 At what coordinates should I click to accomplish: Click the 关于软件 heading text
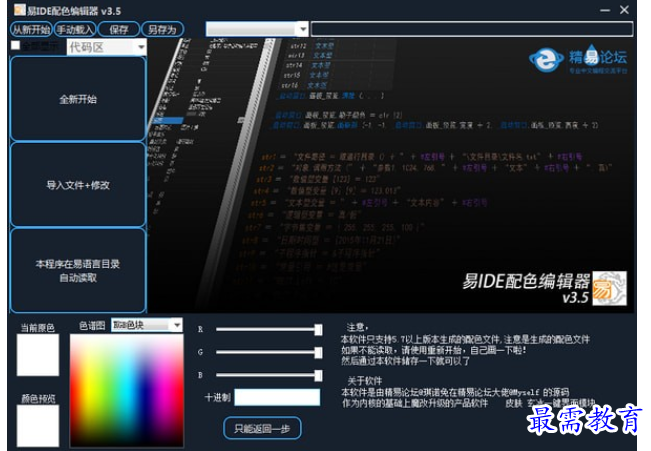click(x=365, y=380)
